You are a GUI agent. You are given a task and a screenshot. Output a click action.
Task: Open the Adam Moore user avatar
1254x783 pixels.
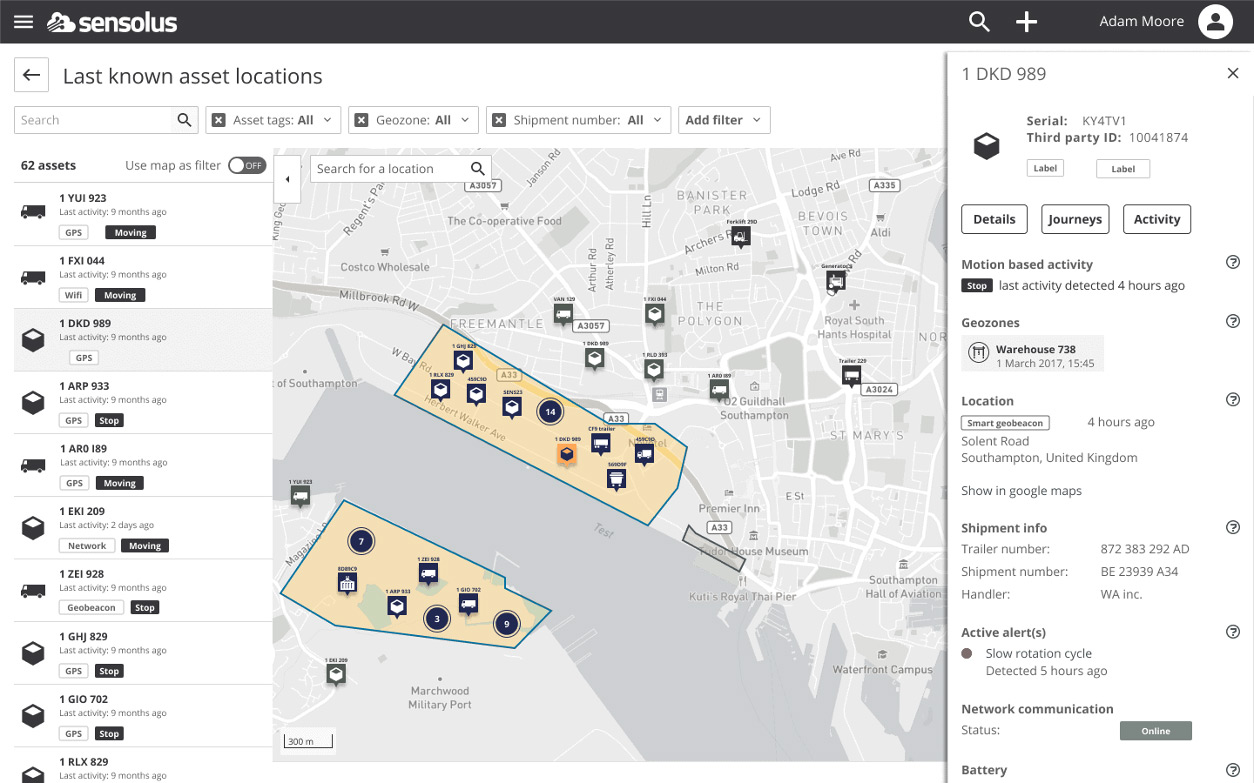1215,22
